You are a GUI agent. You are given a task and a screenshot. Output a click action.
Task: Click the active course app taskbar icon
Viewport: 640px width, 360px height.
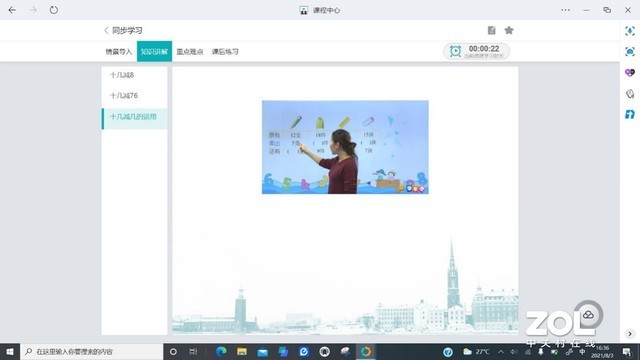366,351
